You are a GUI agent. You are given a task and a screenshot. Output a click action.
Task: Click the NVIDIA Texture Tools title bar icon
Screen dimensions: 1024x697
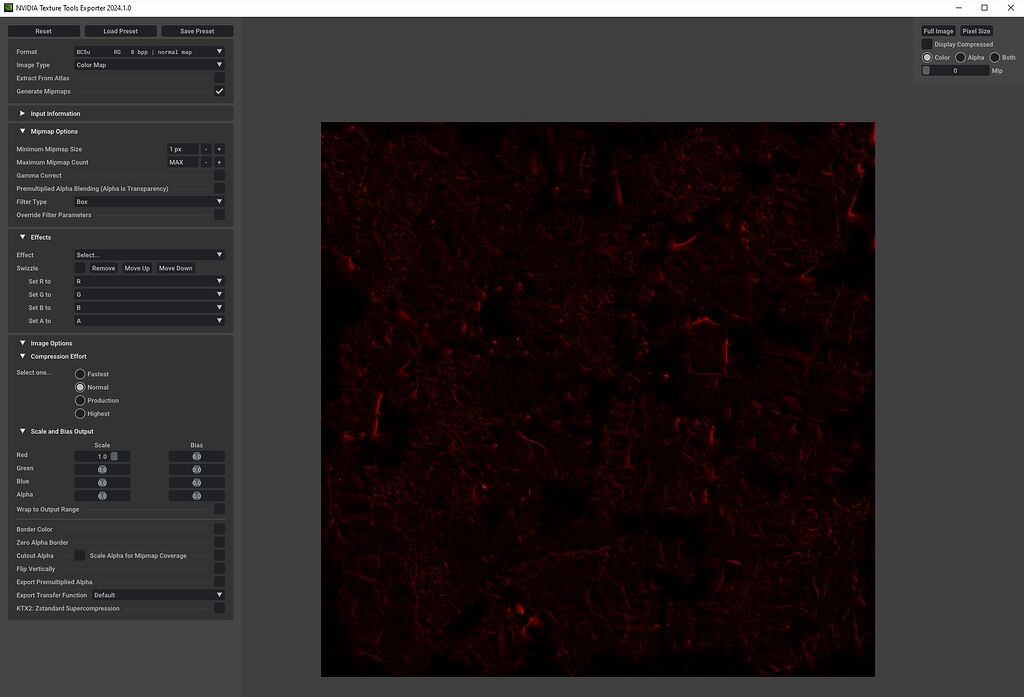[10, 8]
